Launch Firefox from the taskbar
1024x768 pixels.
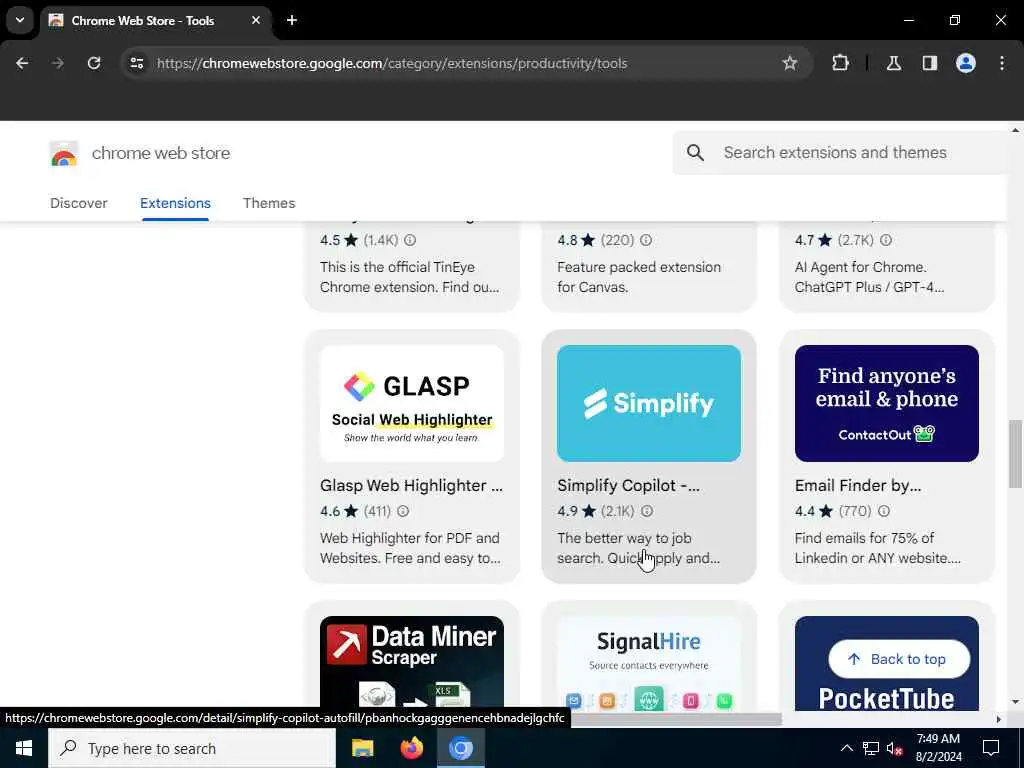click(x=411, y=748)
